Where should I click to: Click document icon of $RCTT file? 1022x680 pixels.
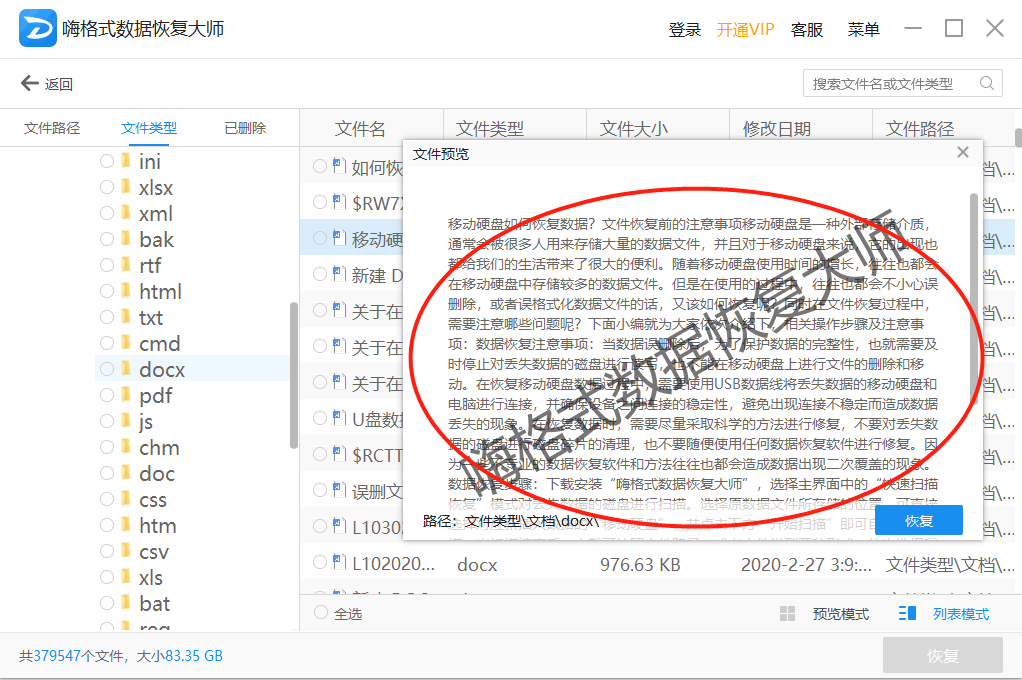[x=339, y=452]
